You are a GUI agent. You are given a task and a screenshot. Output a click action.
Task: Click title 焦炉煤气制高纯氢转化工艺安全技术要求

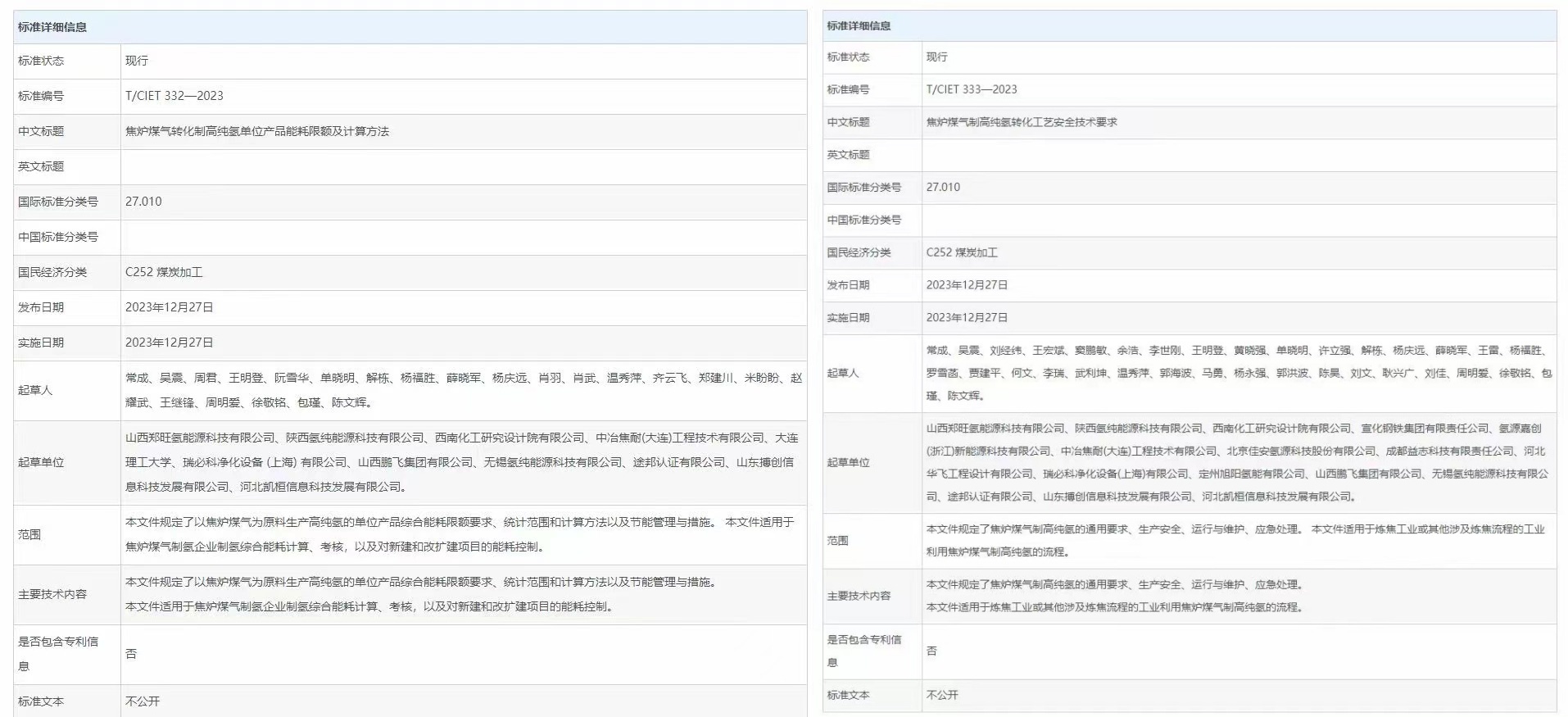click(x=1022, y=122)
